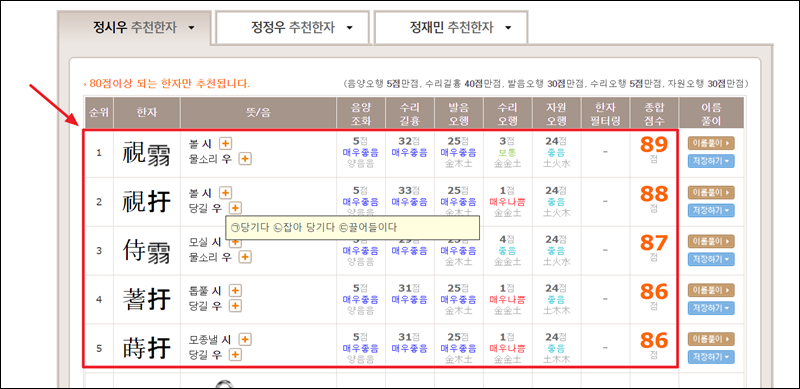The height and width of the screenshot is (389, 800).
Task: Click the score 87 in rank 3
Action: click(654, 243)
